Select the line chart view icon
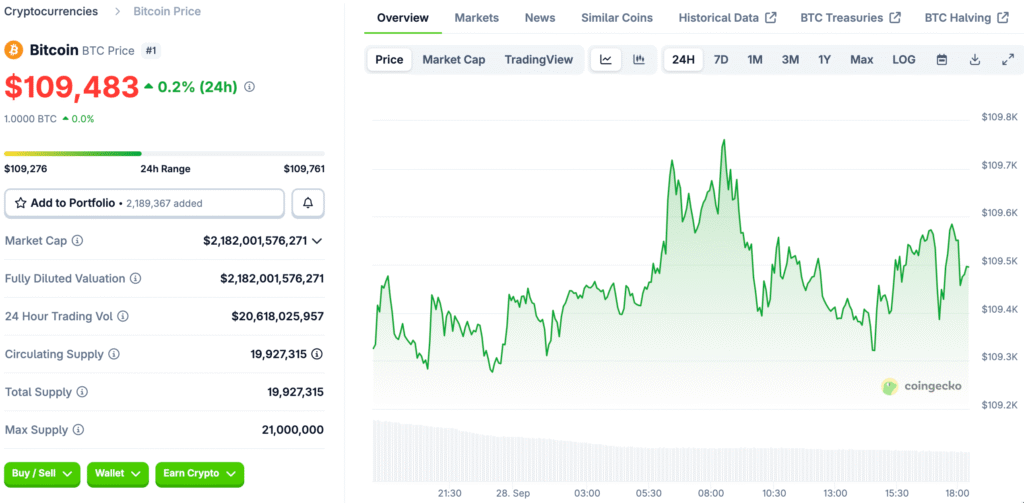 coord(606,60)
